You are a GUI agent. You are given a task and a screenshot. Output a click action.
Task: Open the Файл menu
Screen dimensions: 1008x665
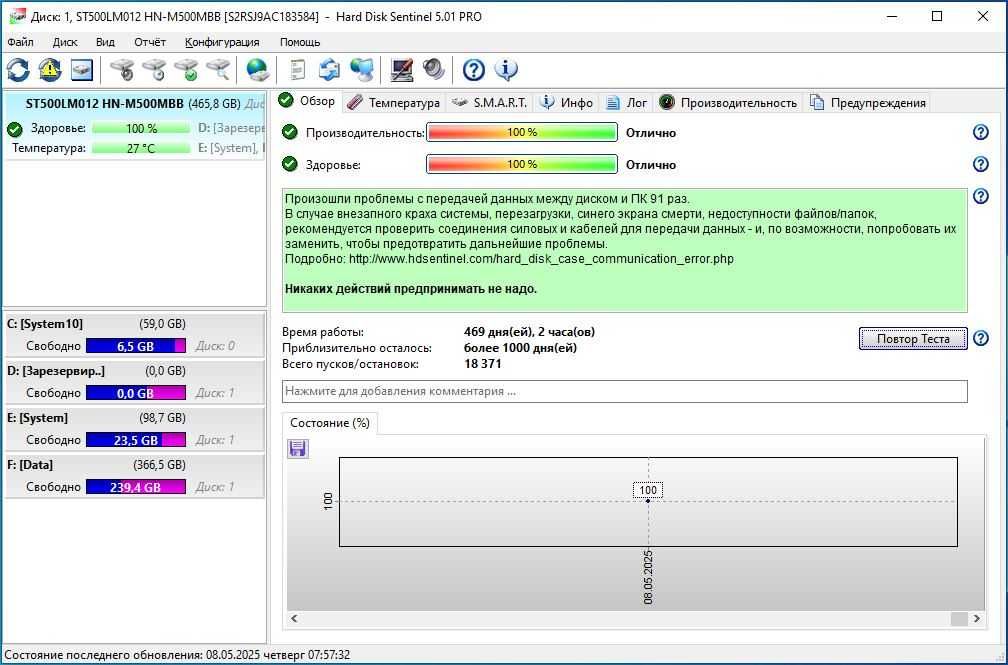(21, 42)
